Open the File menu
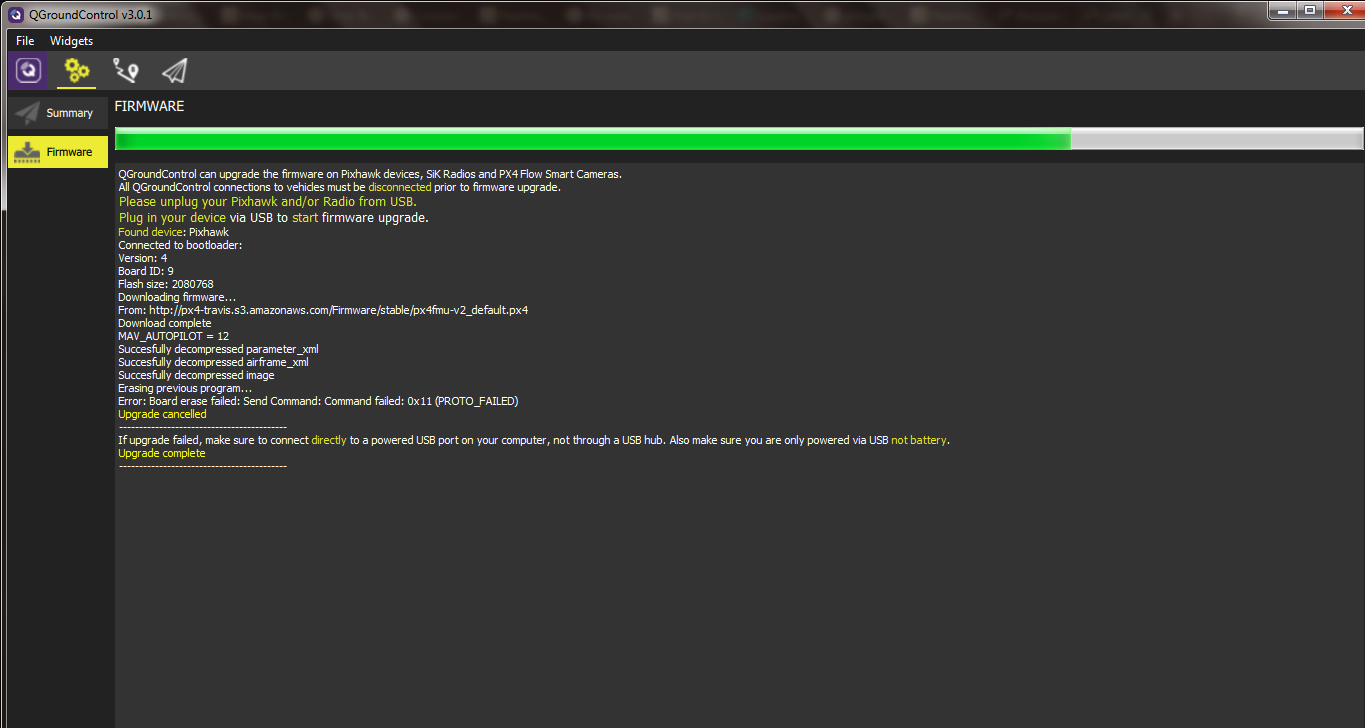1365x728 pixels. point(25,41)
